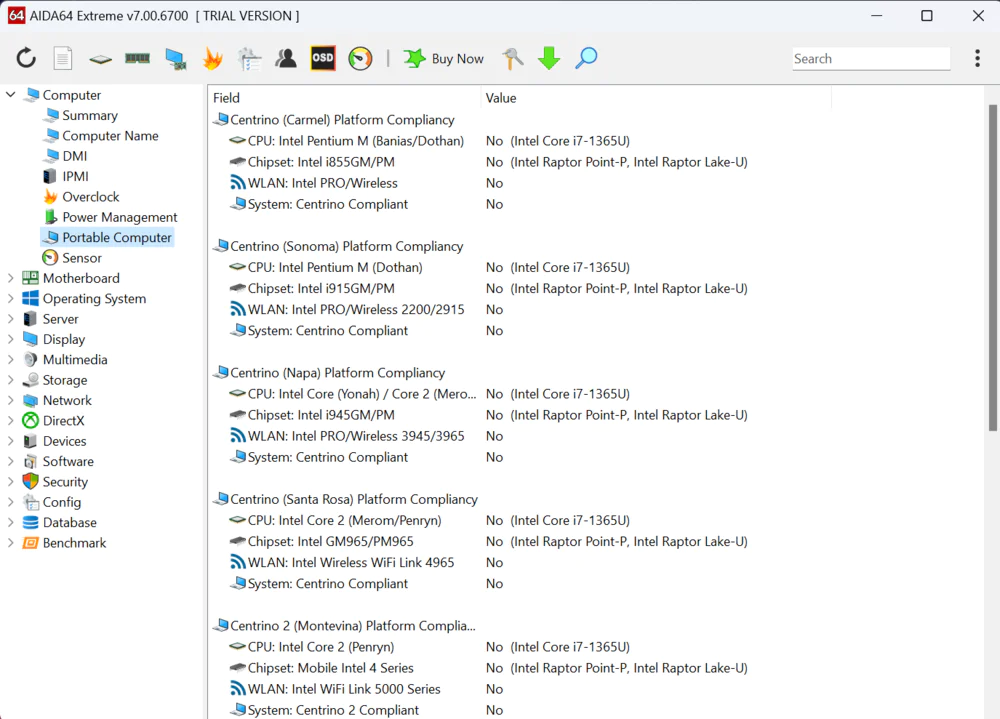Open the hammer preferences icon
1000x719 pixels.
512,59
